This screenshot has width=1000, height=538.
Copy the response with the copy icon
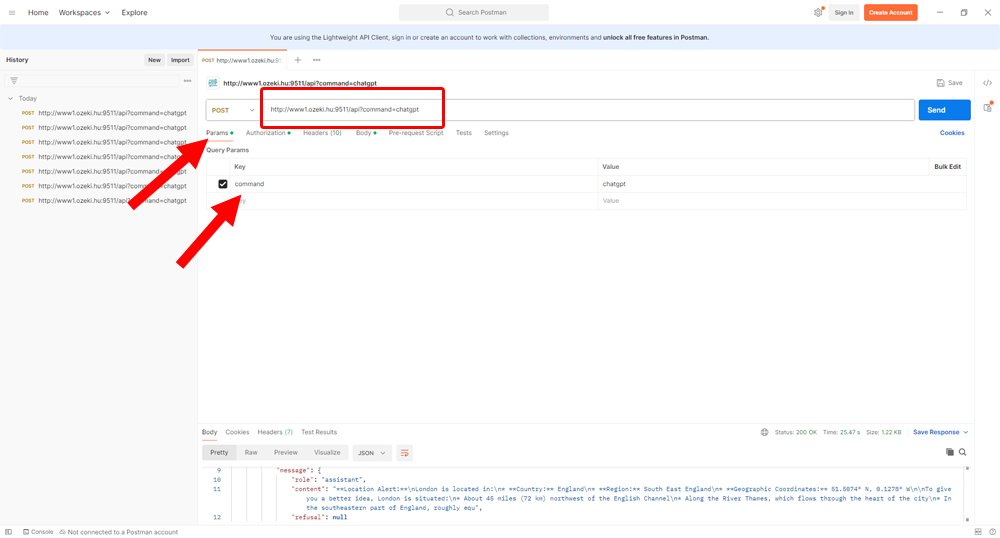[x=950, y=452]
